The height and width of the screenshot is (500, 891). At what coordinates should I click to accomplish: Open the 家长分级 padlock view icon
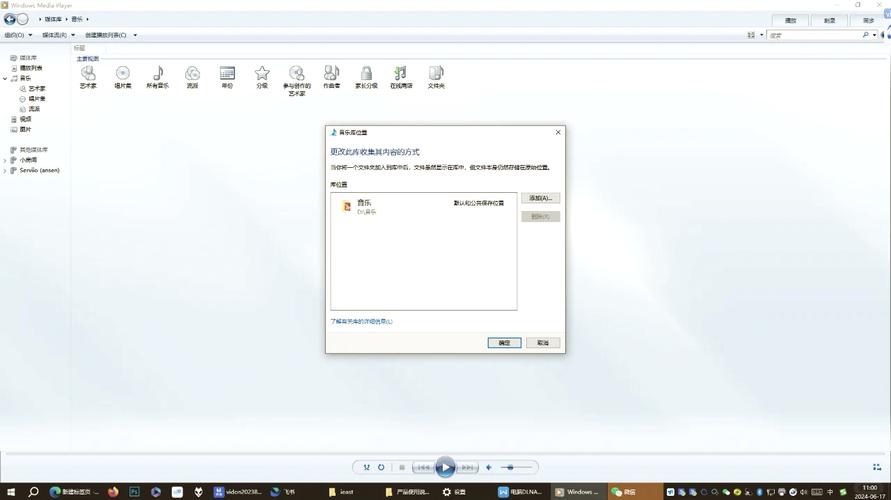[367, 77]
